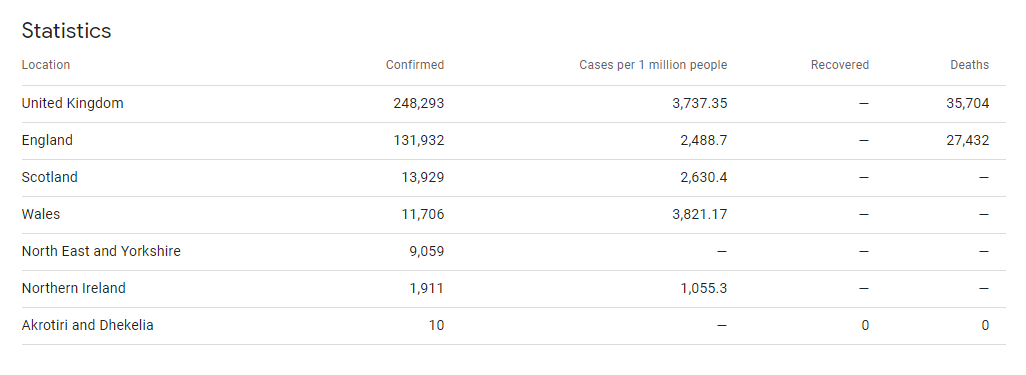This screenshot has width=1026, height=375.
Task: Click the Statistics heading
Action: click(x=66, y=31)
